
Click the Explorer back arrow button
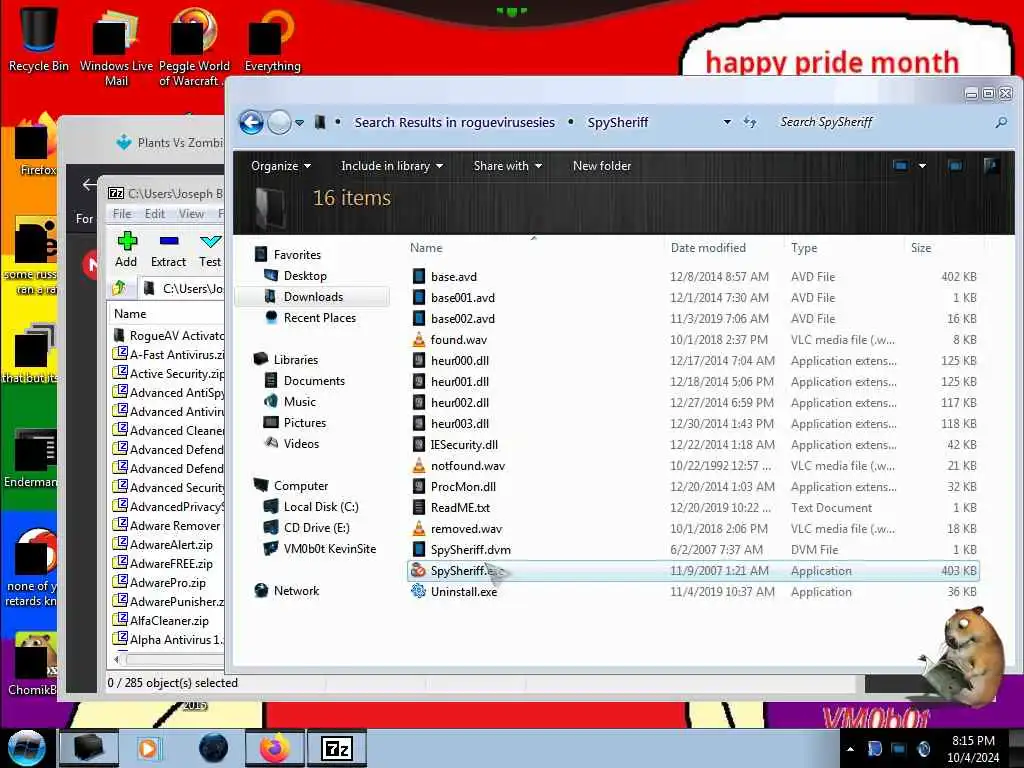[251, 122]
